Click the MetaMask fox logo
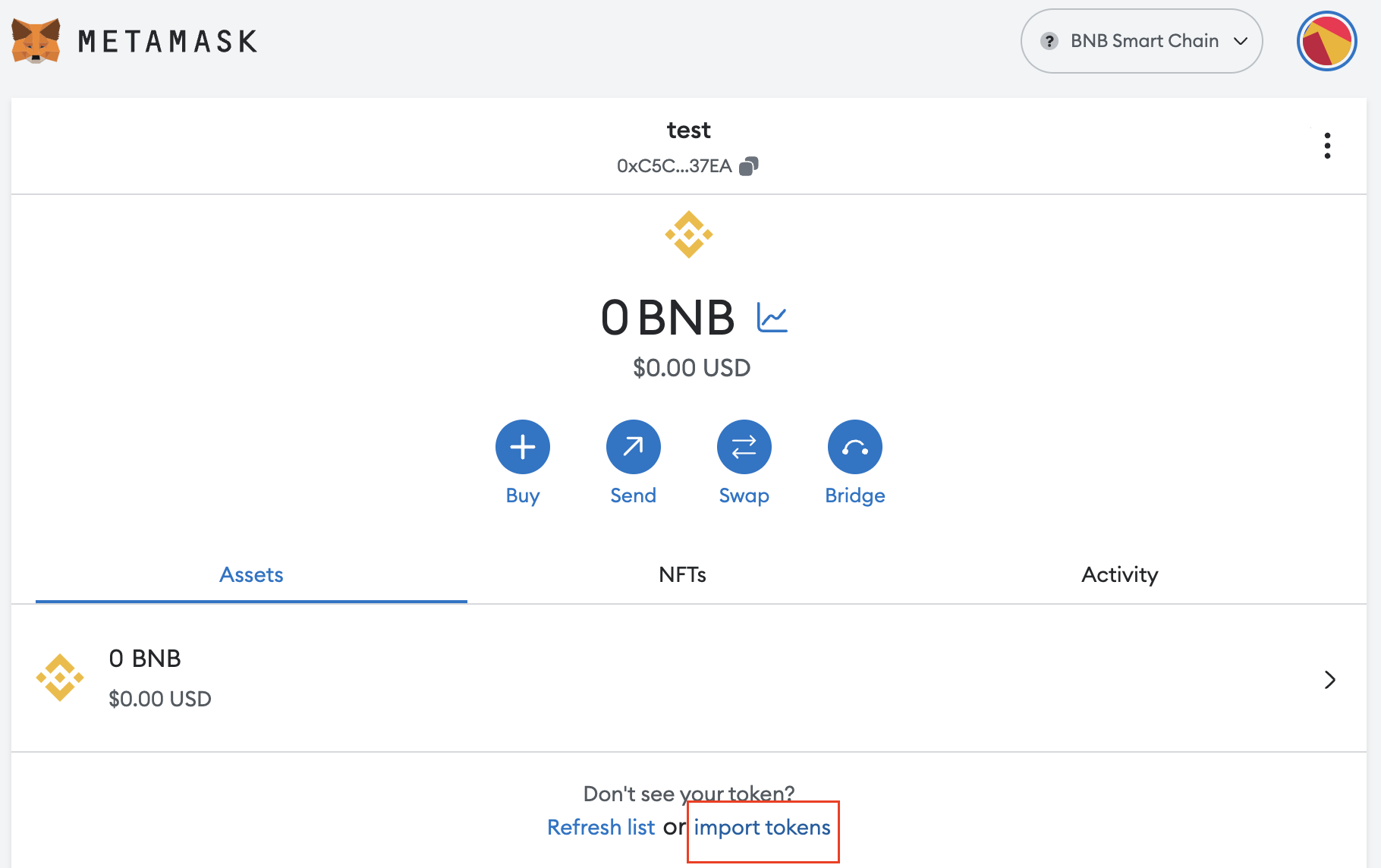Image resolution: width=1381 pixels, height=868 pixels. [x=36, y=41]
